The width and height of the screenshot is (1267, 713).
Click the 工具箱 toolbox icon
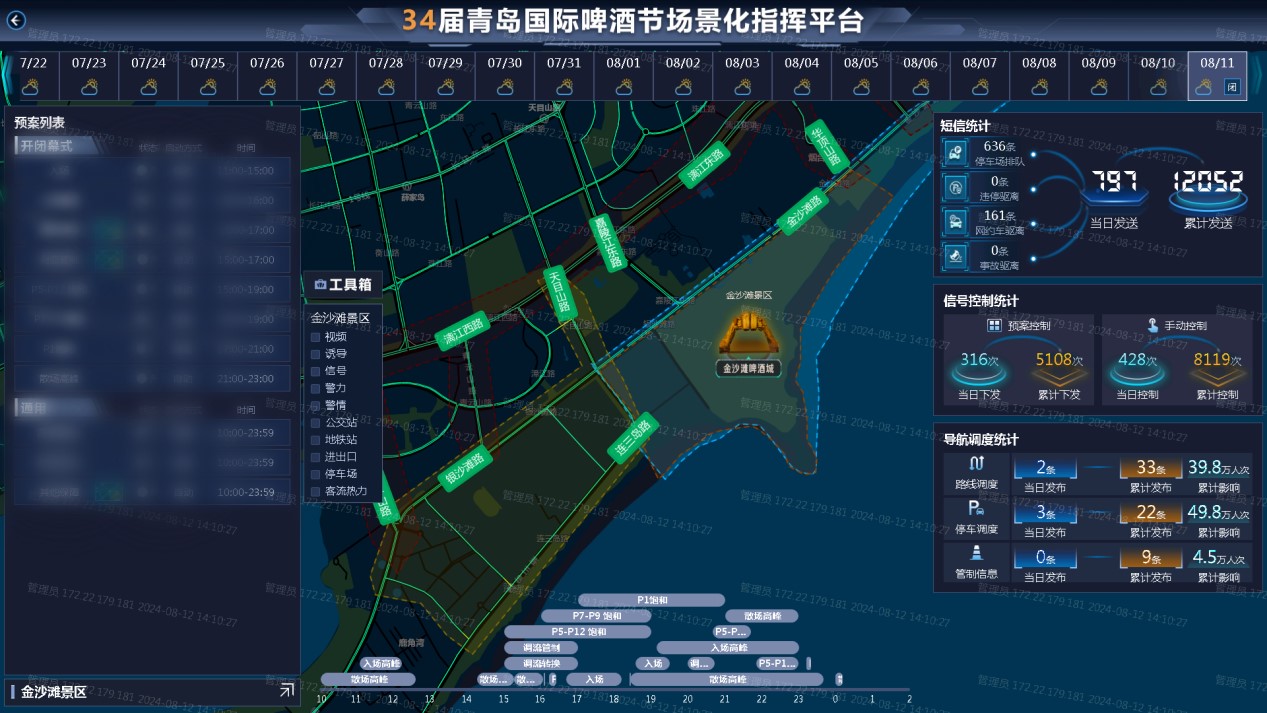pyautogui.click(x=320, y=285)
